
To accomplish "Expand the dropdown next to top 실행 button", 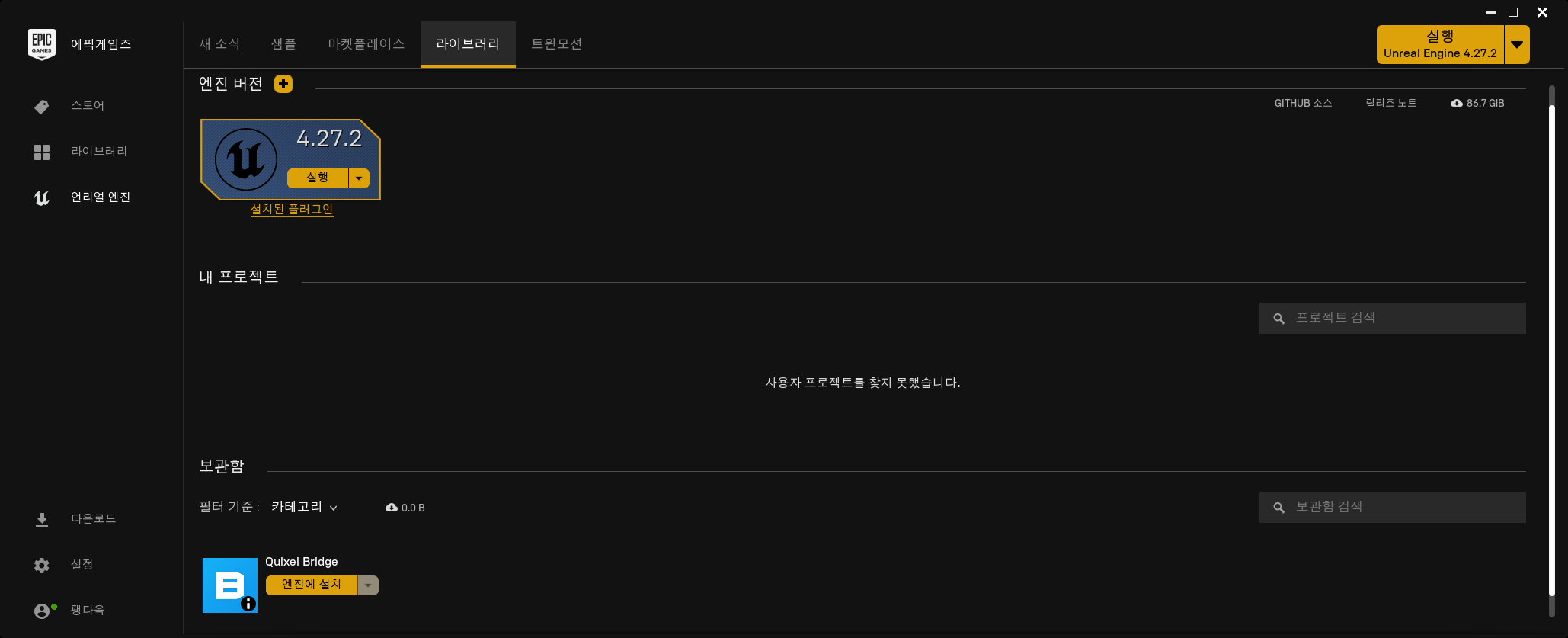I will coord(1517,44).
